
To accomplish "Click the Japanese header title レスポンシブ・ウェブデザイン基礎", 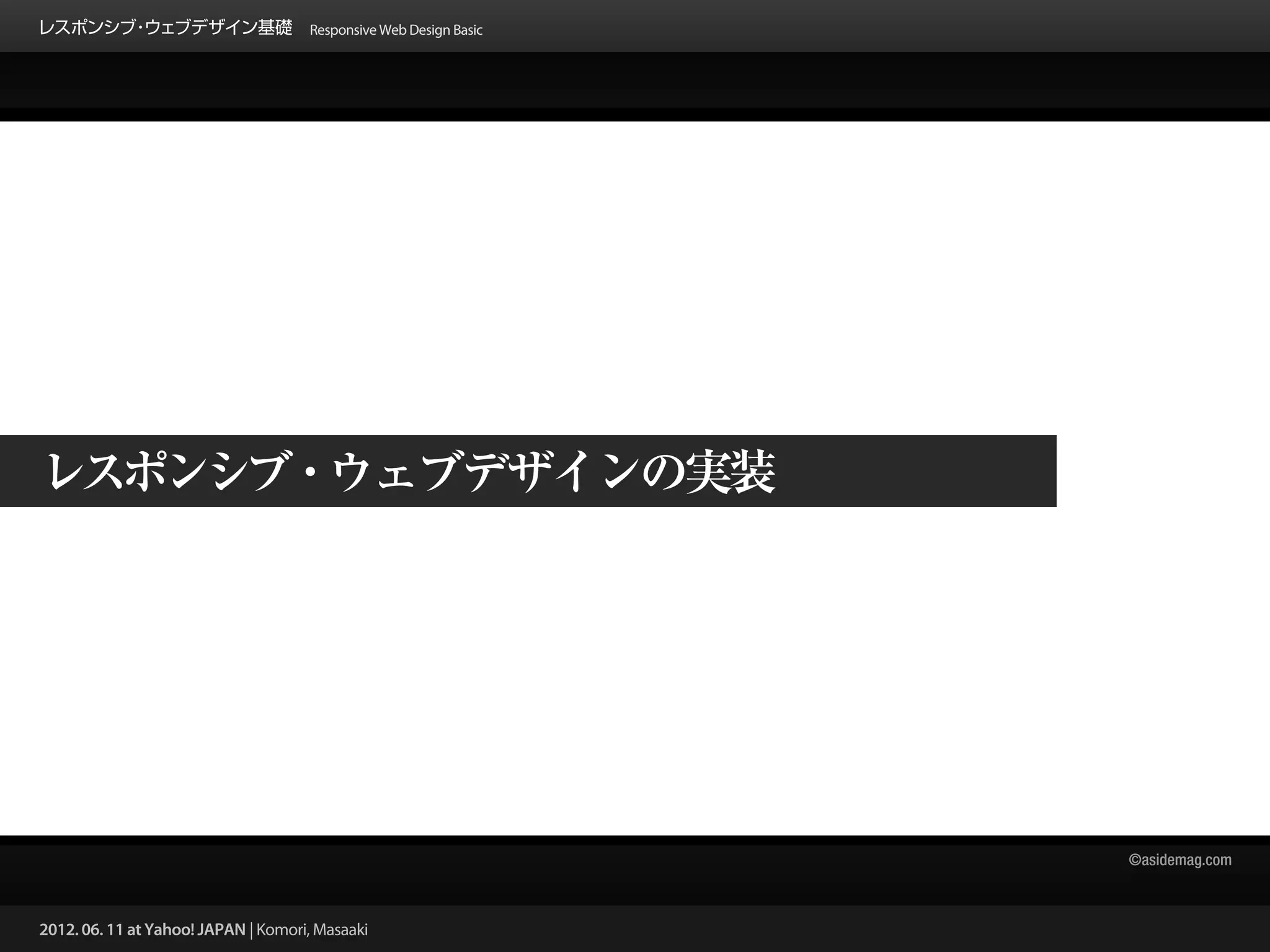I will coord(166,28).
